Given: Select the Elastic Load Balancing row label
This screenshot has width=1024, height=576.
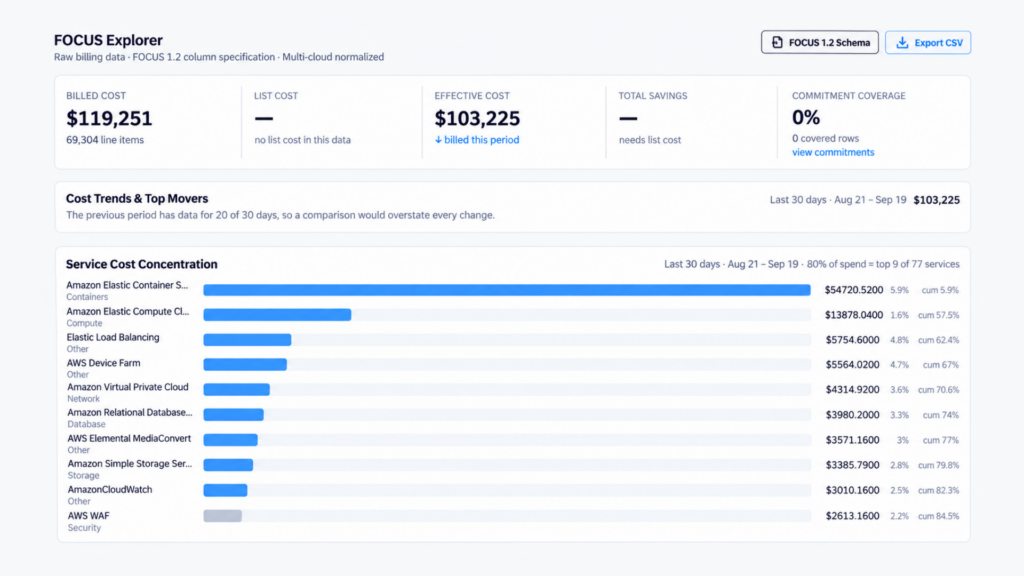Looking at the screenshot, I should [x=112, y=338].
